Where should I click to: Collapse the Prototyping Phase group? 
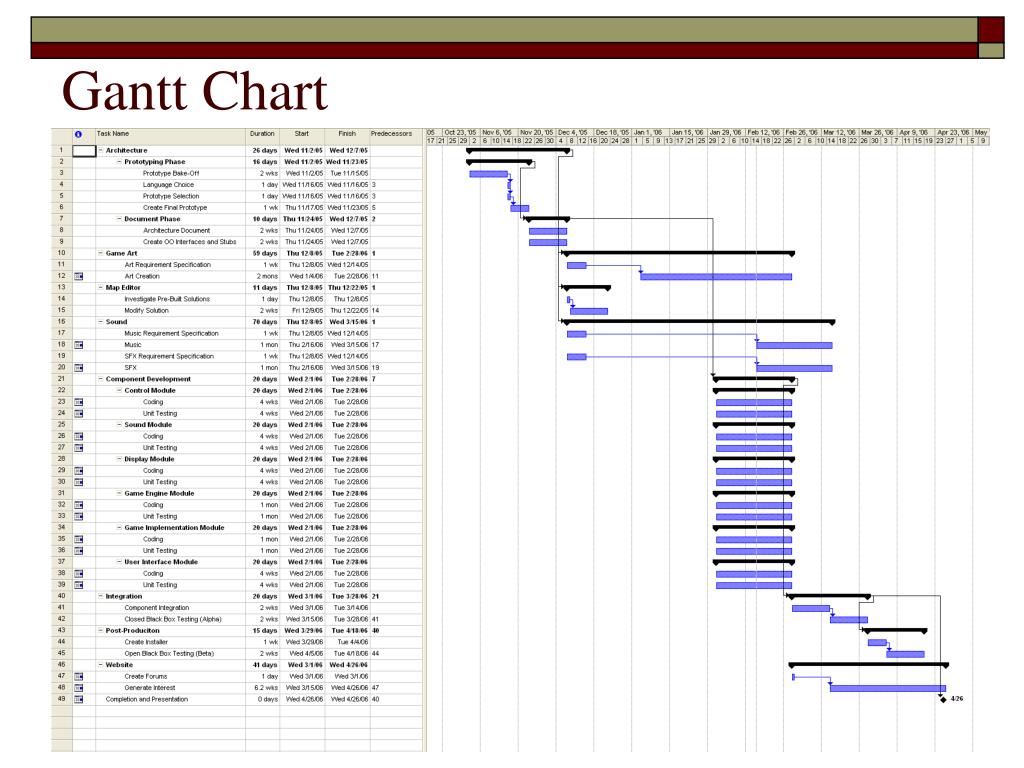pos(119,162)
